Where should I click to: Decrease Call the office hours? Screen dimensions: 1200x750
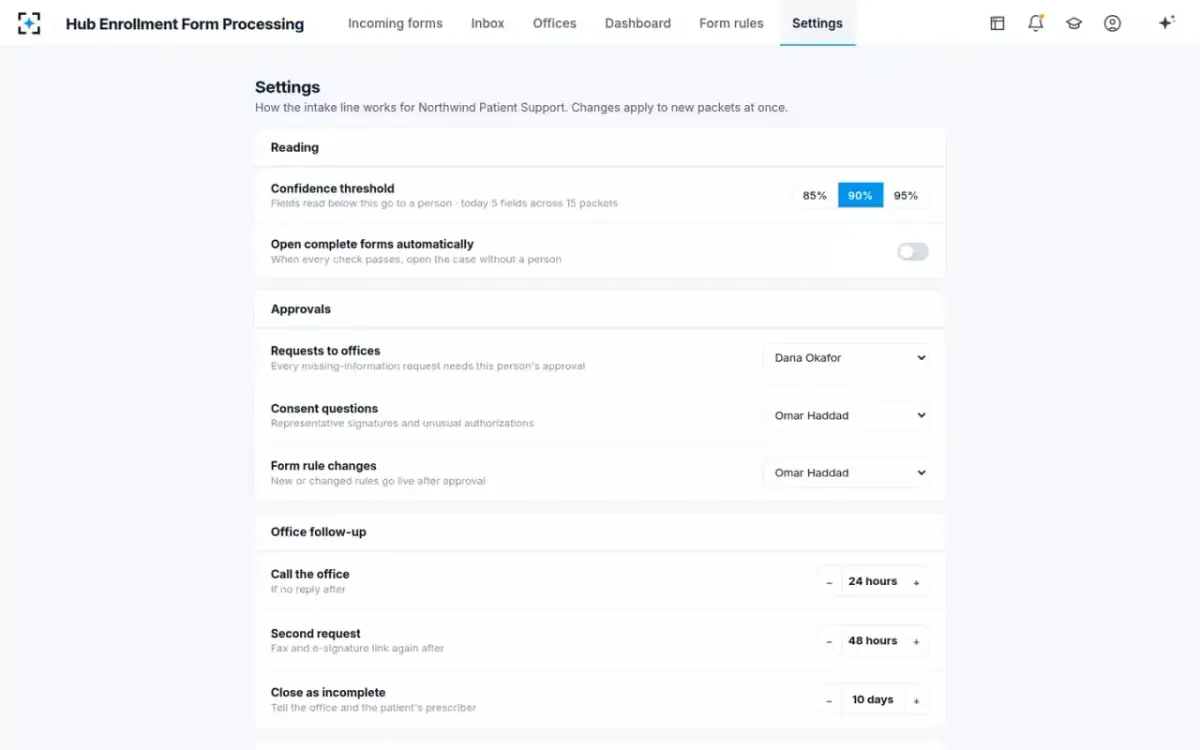[829, 582]
